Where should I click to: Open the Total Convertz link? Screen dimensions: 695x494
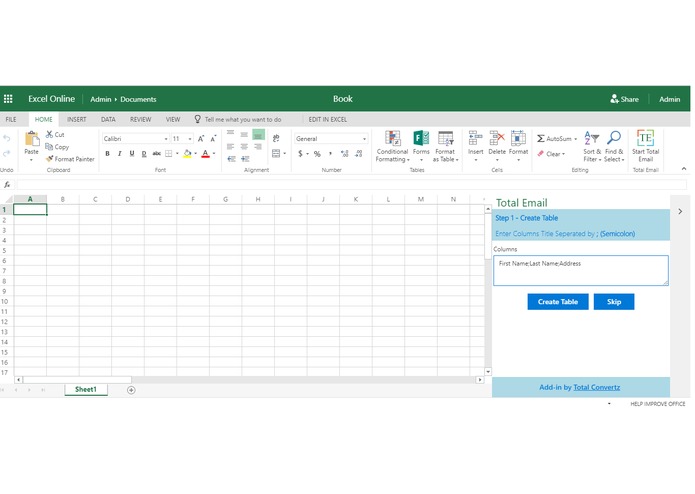tap(597, 387)
